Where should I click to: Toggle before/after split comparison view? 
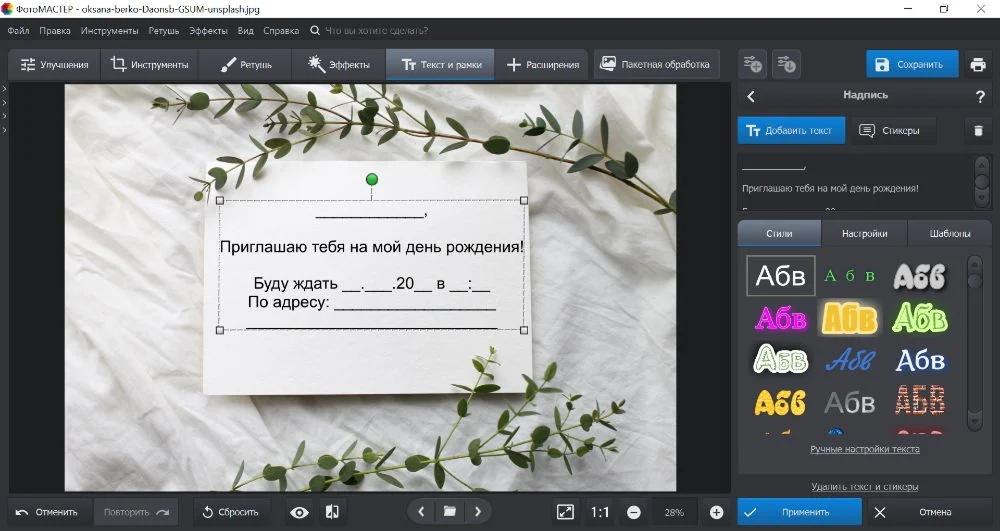333,512
